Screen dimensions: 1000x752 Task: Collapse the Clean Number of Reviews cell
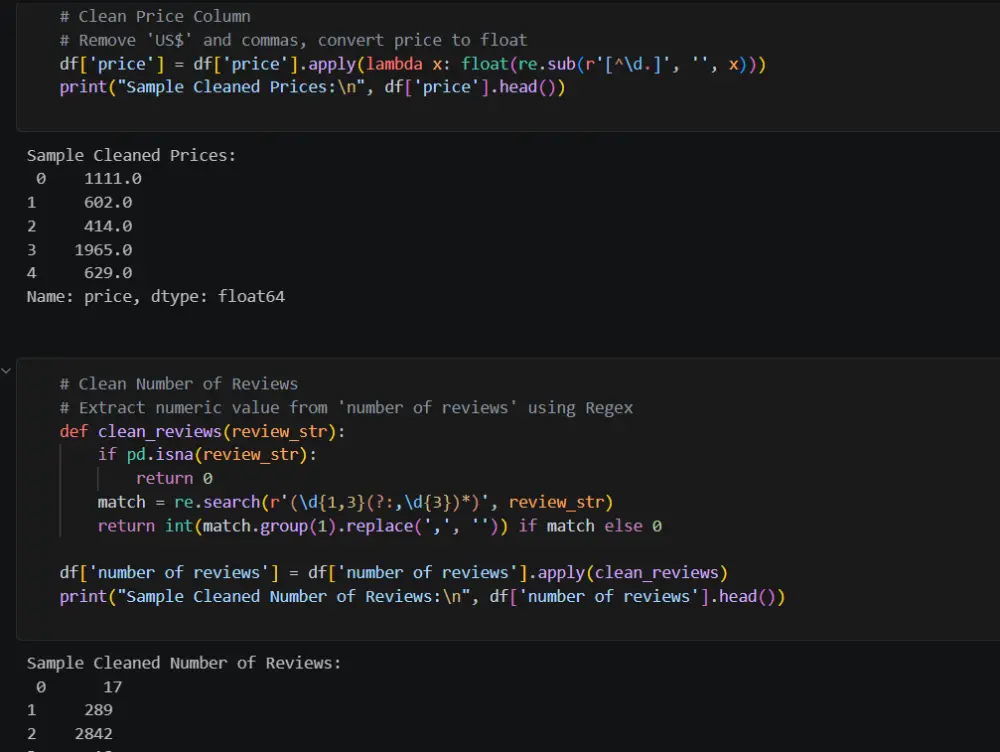click(x=6, y=371)
